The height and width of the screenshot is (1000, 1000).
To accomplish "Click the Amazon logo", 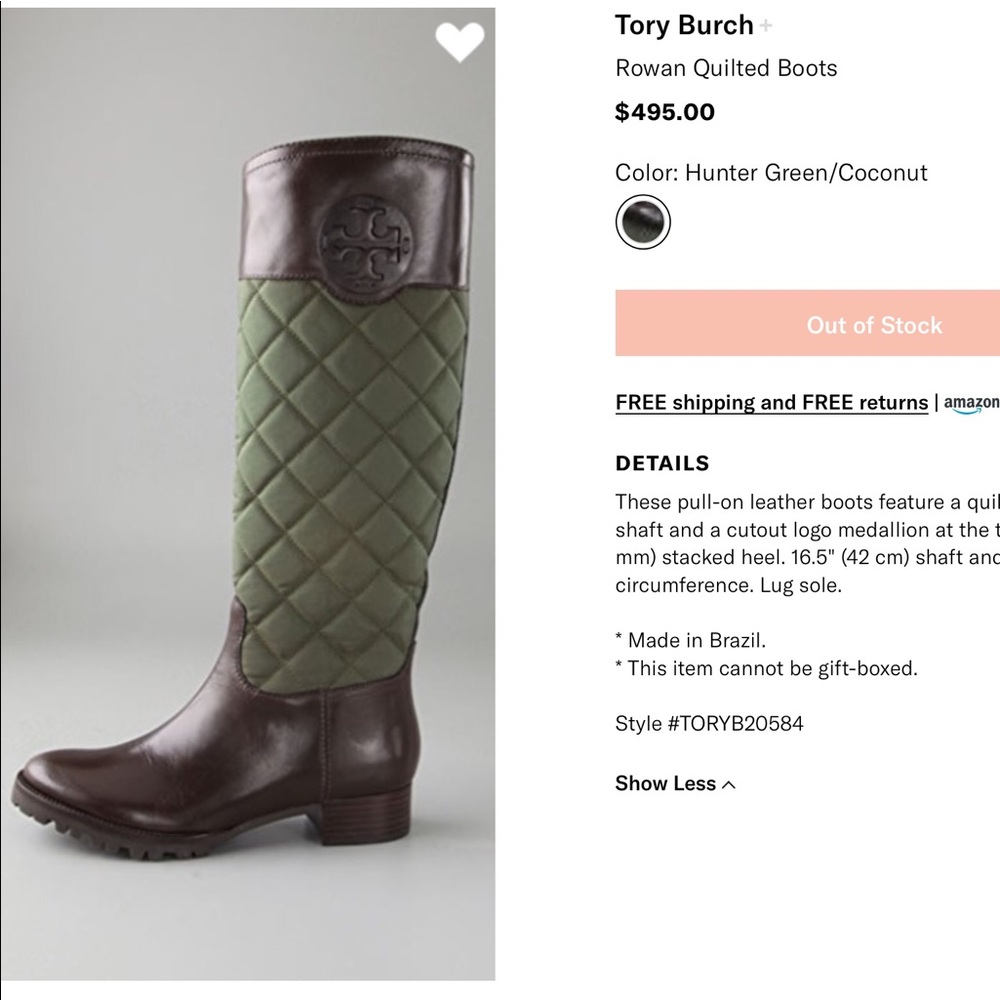I will (972, 402).
